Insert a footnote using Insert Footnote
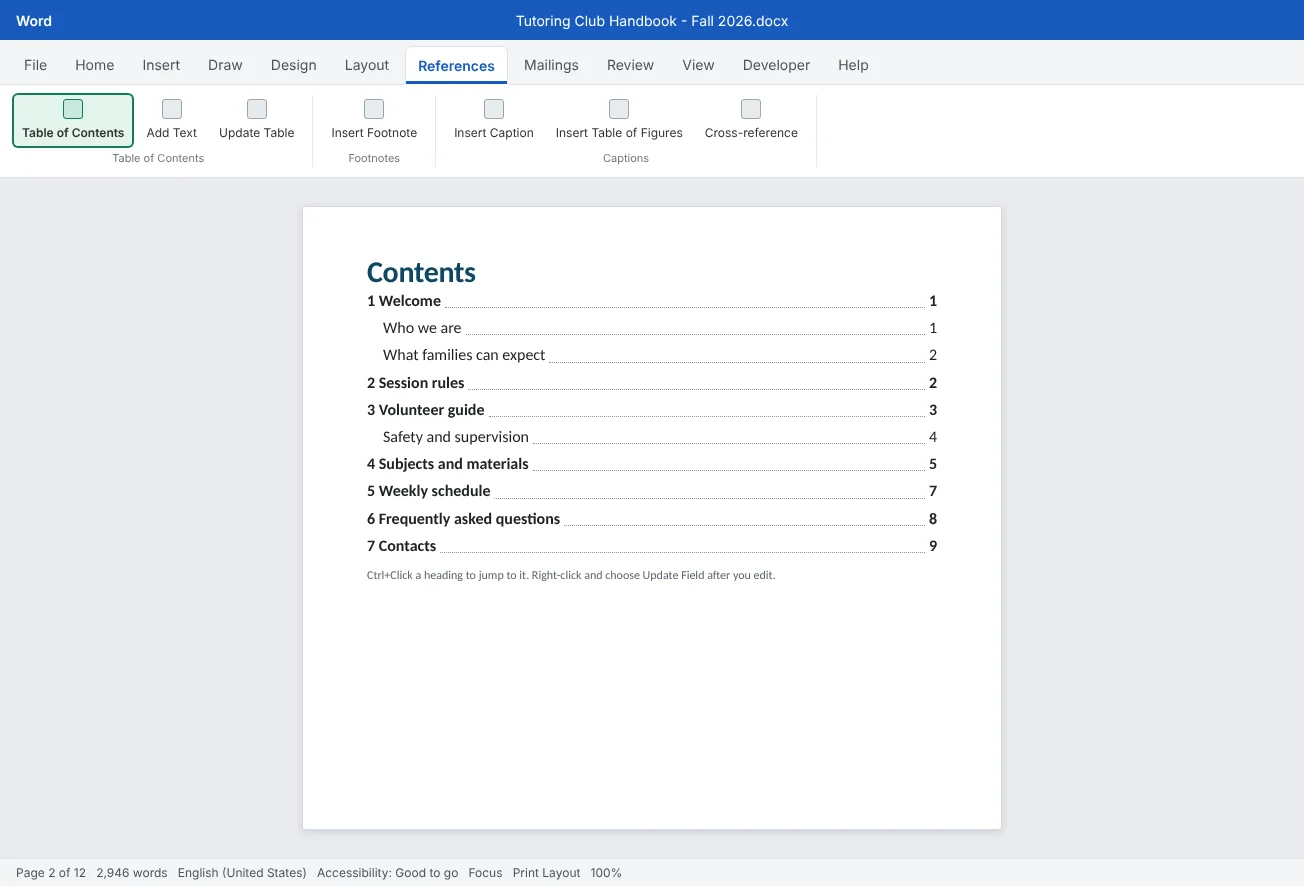Screen dimensions: 1304x886 [374, 120]
